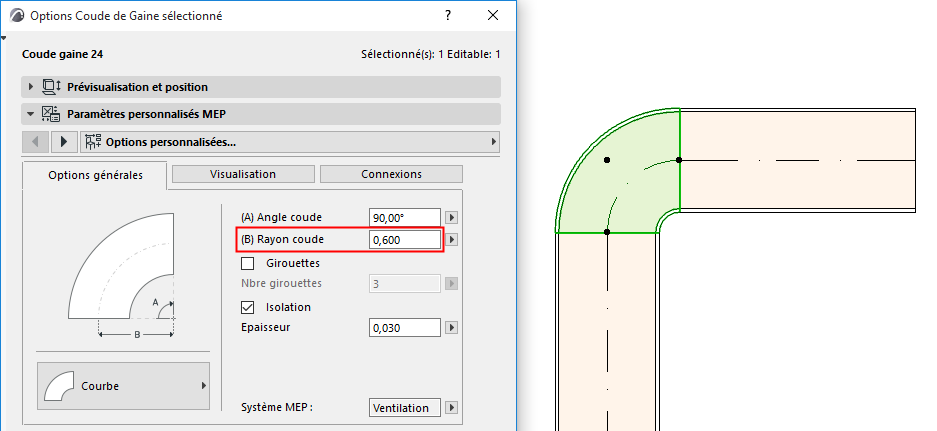937x431 pixels.
Task: Uncheck the Isolation checkbox
Action: [247, 307]
